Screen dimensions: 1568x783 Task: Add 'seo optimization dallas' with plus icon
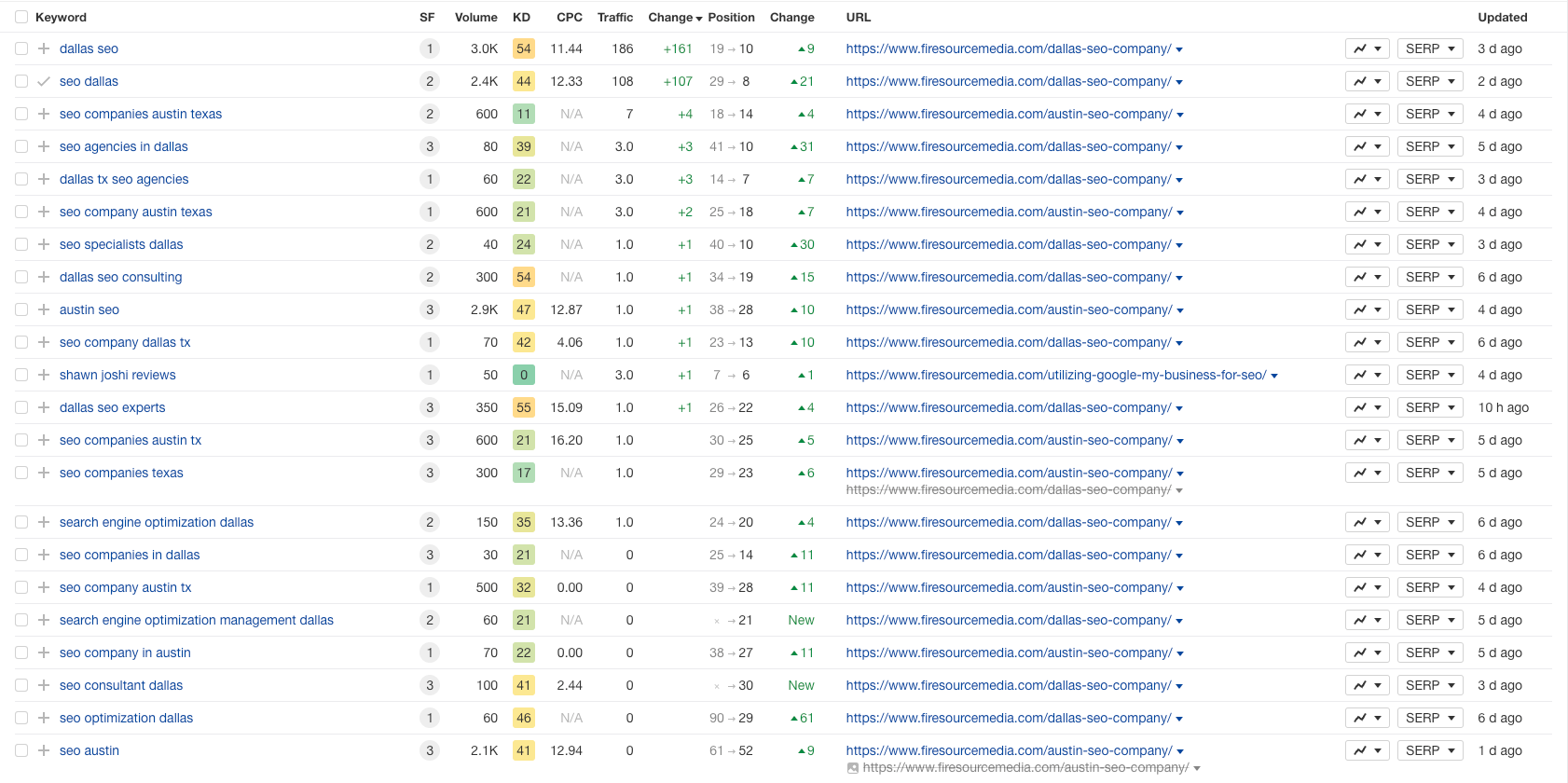pyautogui.click(x=44, y=718)
